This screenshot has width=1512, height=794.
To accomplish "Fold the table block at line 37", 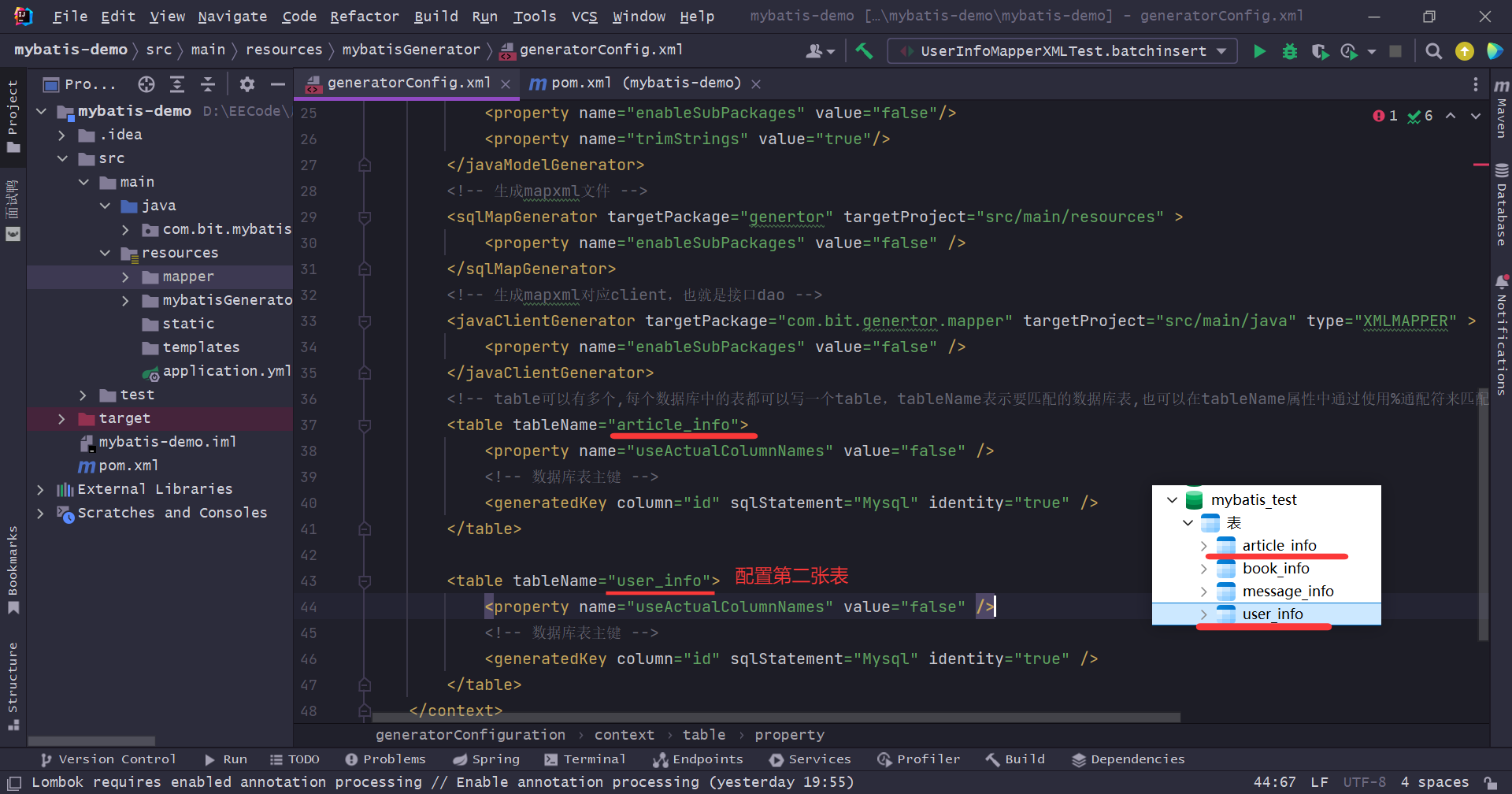I will pos(365,425).
